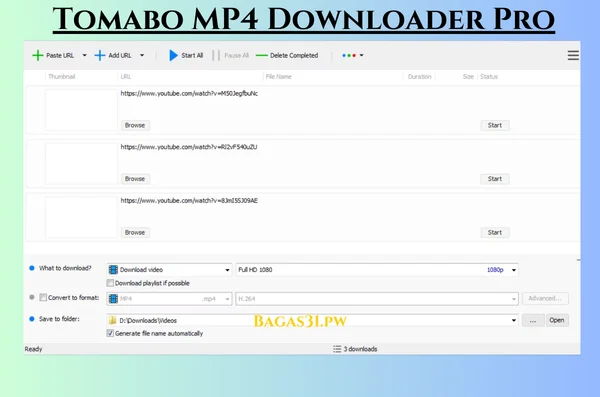Start the M50JegfbuNc video download
This screenshot has height=397, width=600.
[x=495, y=125]
